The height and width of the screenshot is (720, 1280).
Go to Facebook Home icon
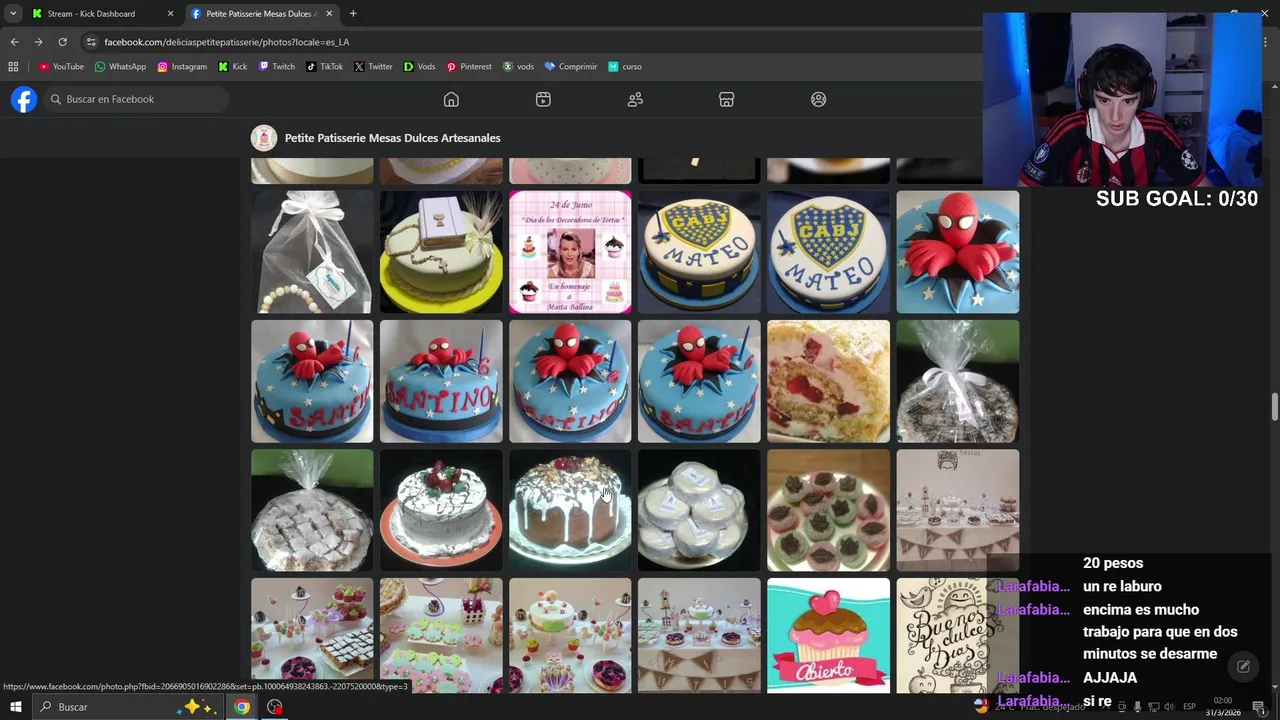pos(451,99)
